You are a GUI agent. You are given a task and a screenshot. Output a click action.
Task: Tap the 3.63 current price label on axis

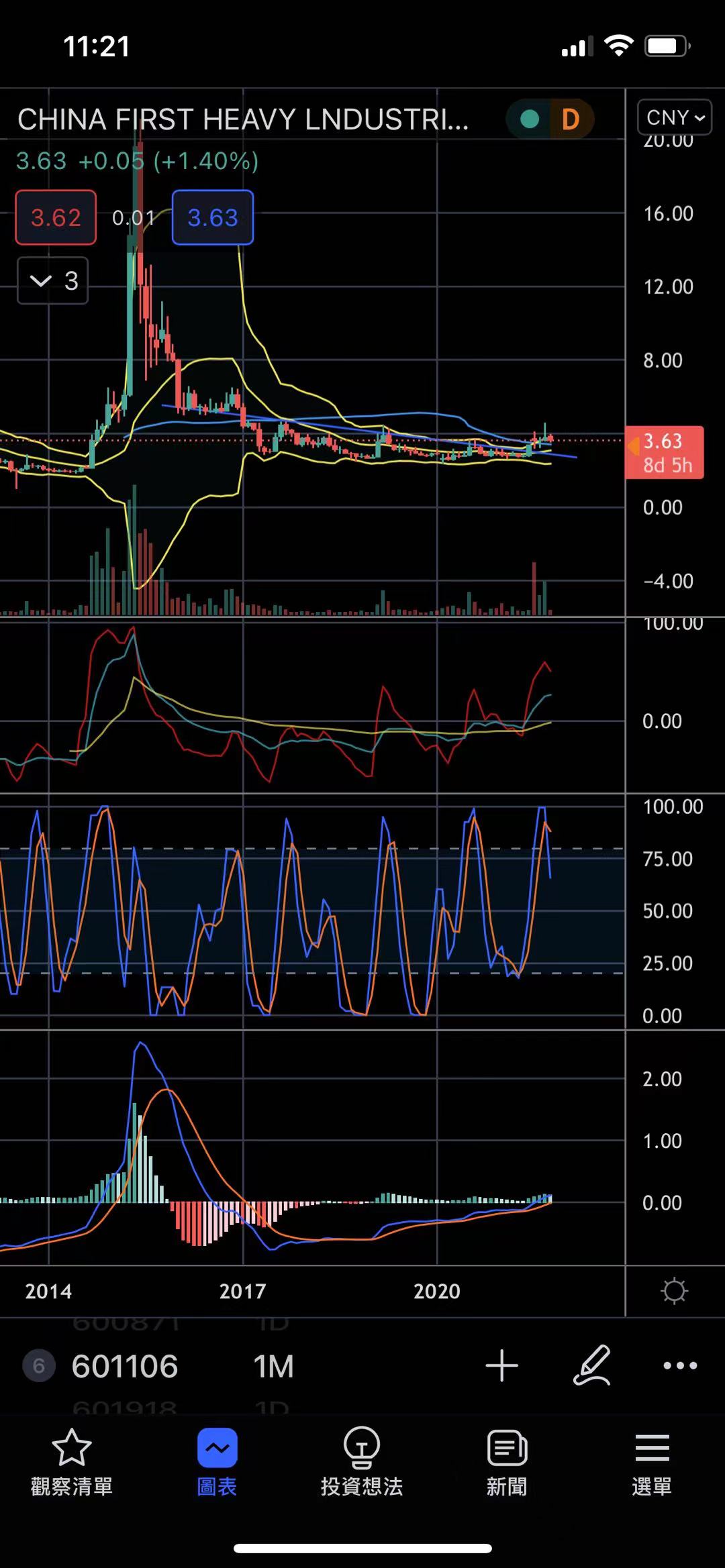[x=664, y=452]
